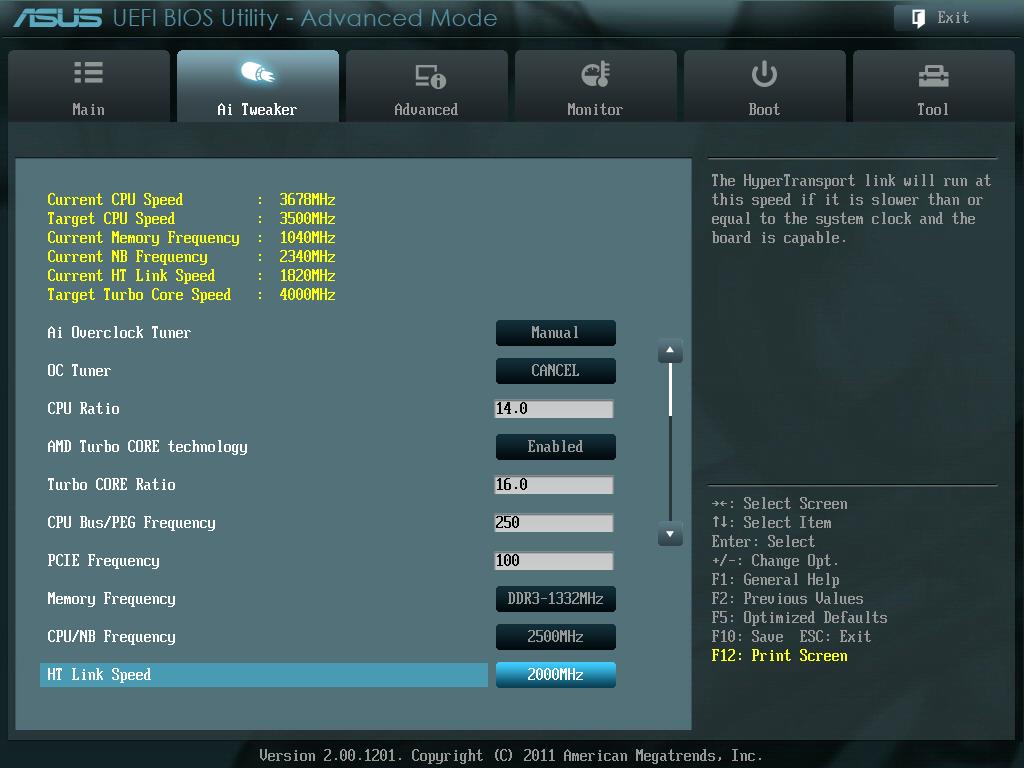Open CPU/NB Frequency 2500MHz dropdown

[x=556, y=637]
